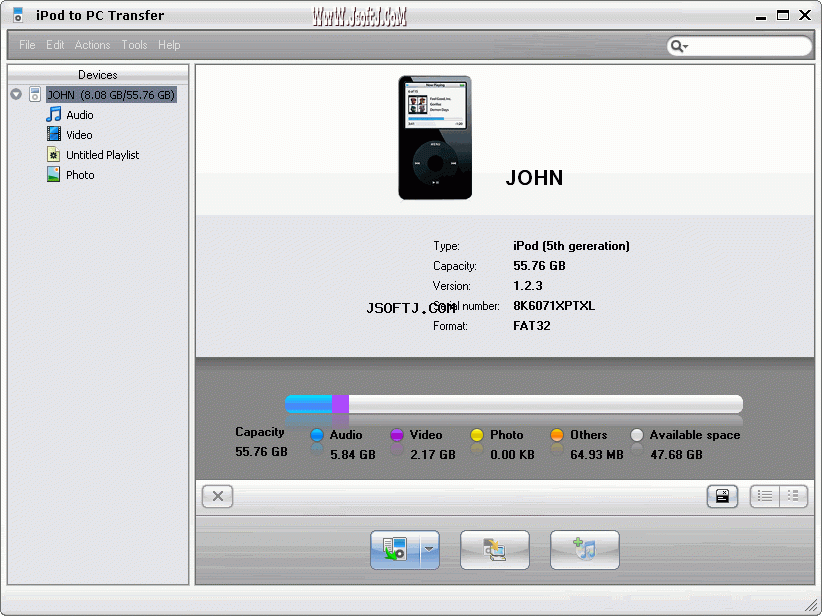Open the Untitled Playlist item
Viewport: 822px width, 616px height.
click(x=103, y=155)
